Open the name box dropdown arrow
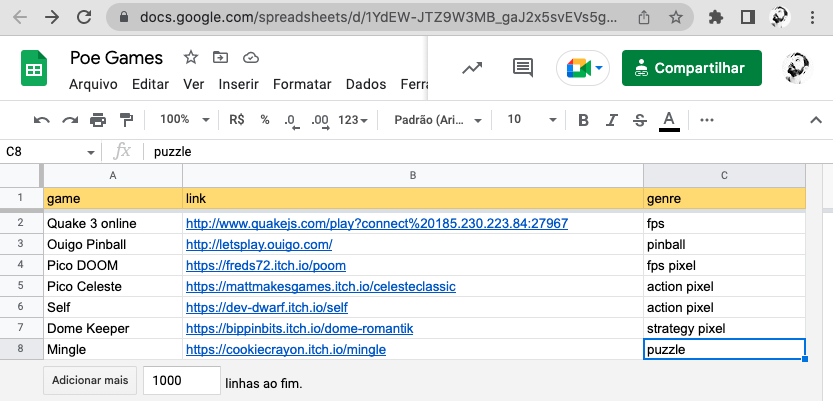833x401 pixels. [91, 153]
